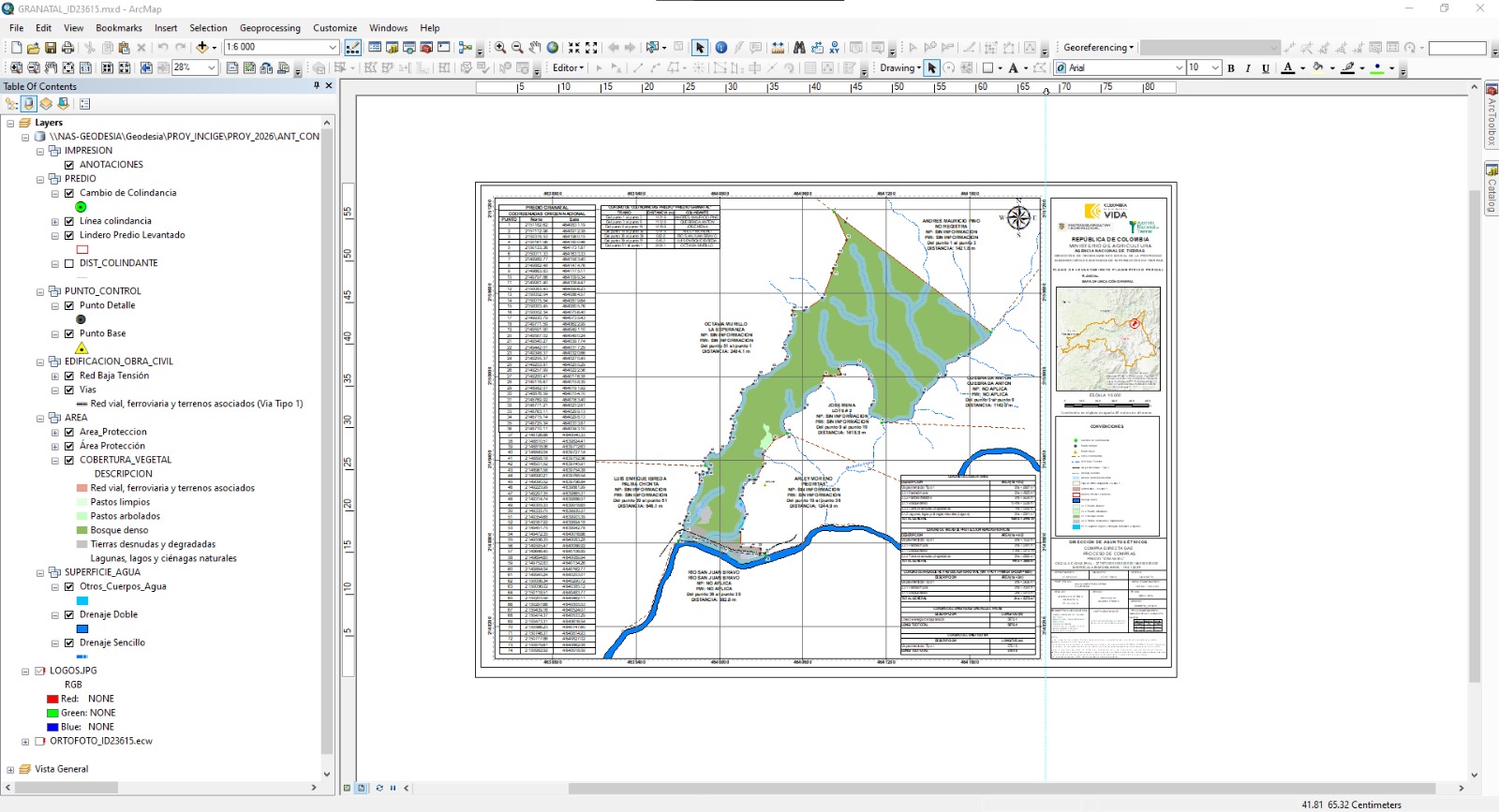Click the Drenaje Doble blue symbol swatch
Viewport: 1499px width, 812px height.
click(x=82, y=629)
